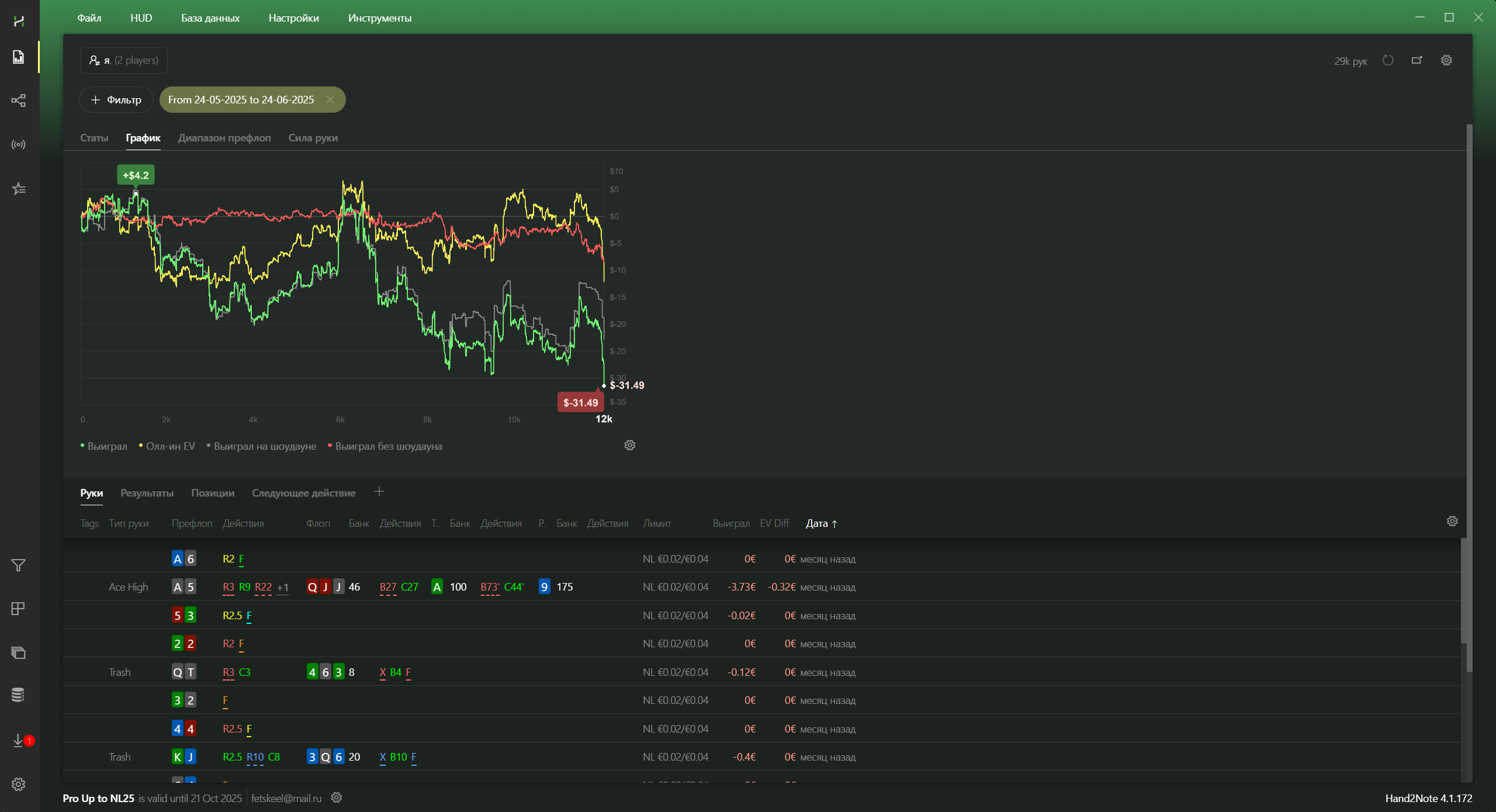This screenshot has height=812, width=1496.
Task: Open the stacked windows icon in sidebar
Action: (19, 653)
